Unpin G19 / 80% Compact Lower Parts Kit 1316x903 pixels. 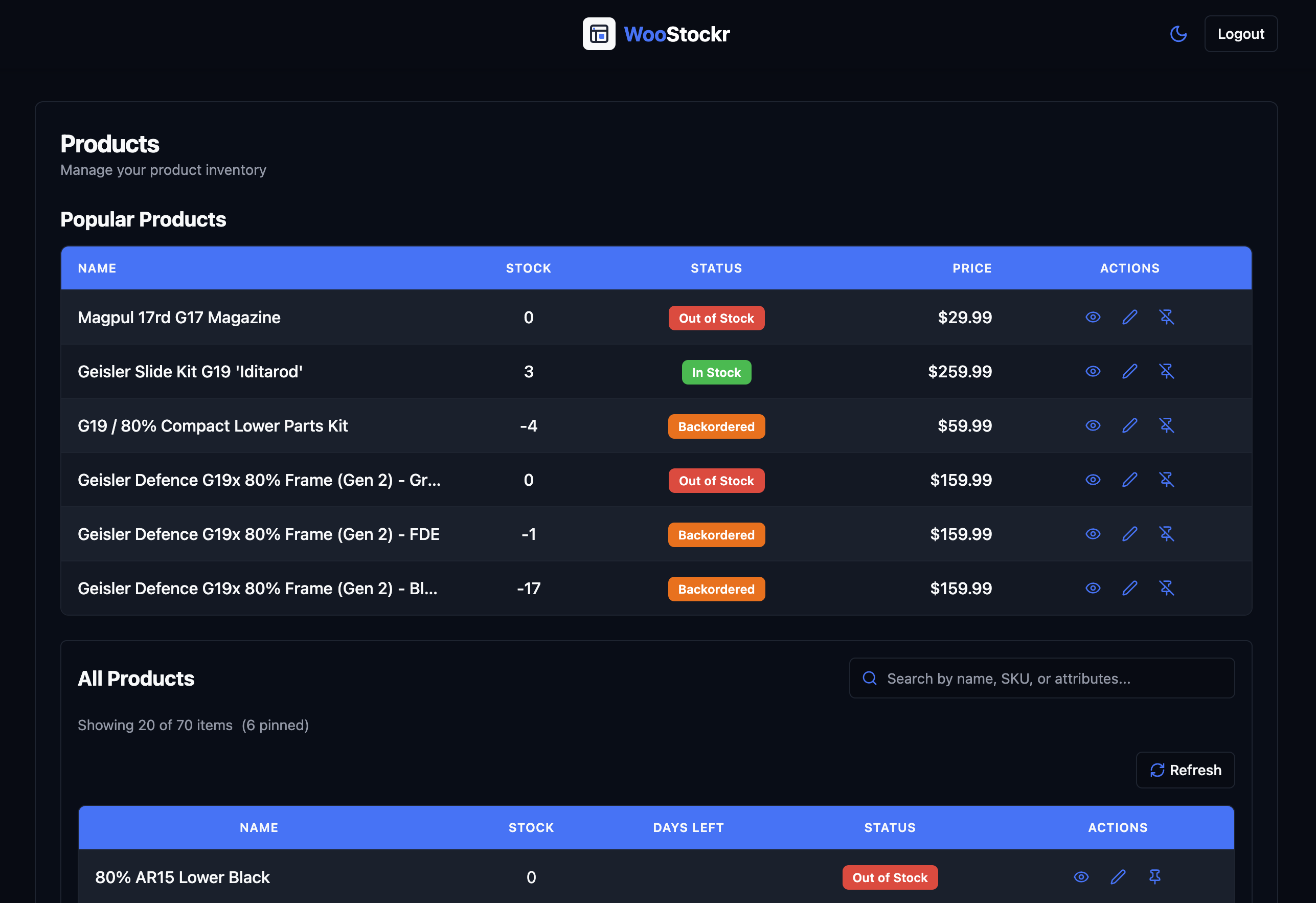click(1167, 425)
